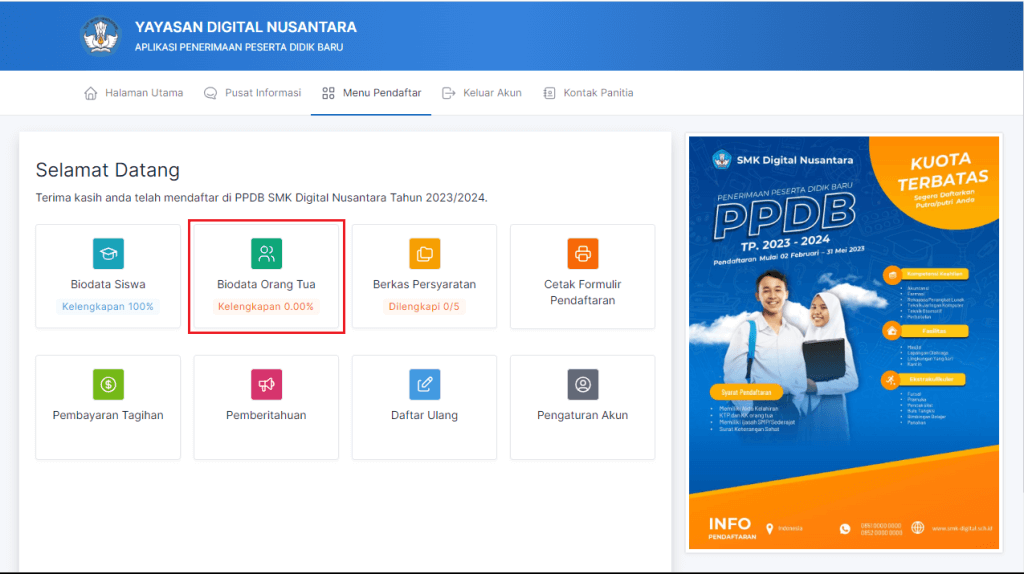Click the Kelengkapan 100% status badge
The height and width of the screenshot is (574, 1024).
coord(108,307)
